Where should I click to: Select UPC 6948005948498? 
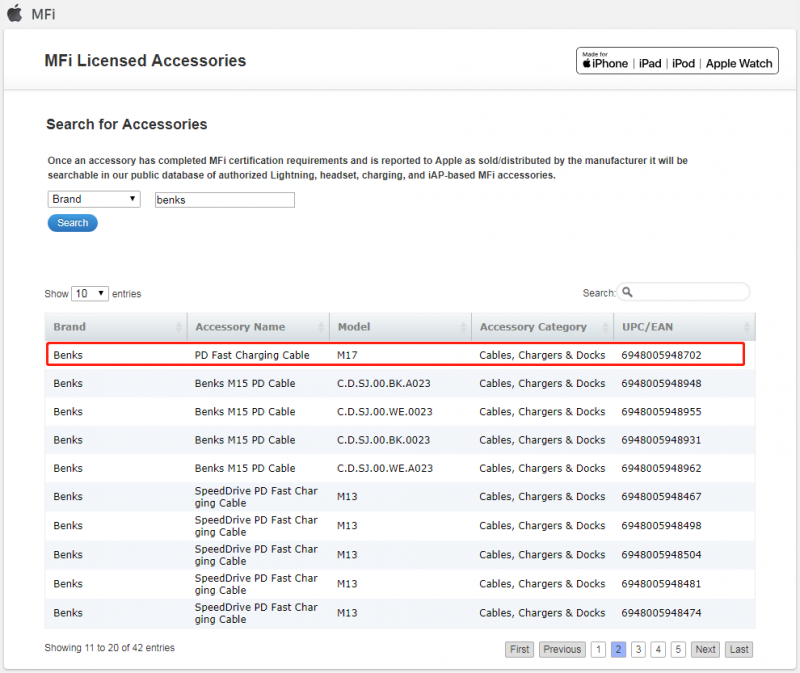[661, 526]
